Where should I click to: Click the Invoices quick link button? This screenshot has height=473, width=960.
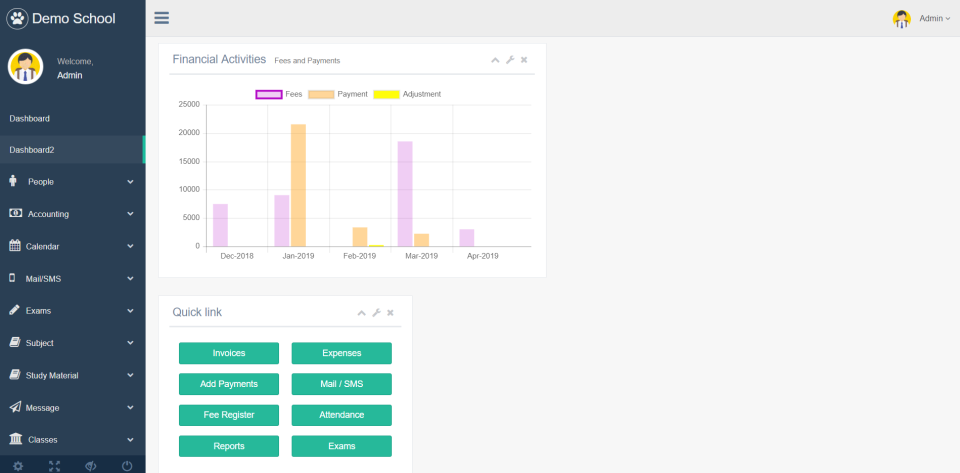click(x=229, y=353)
